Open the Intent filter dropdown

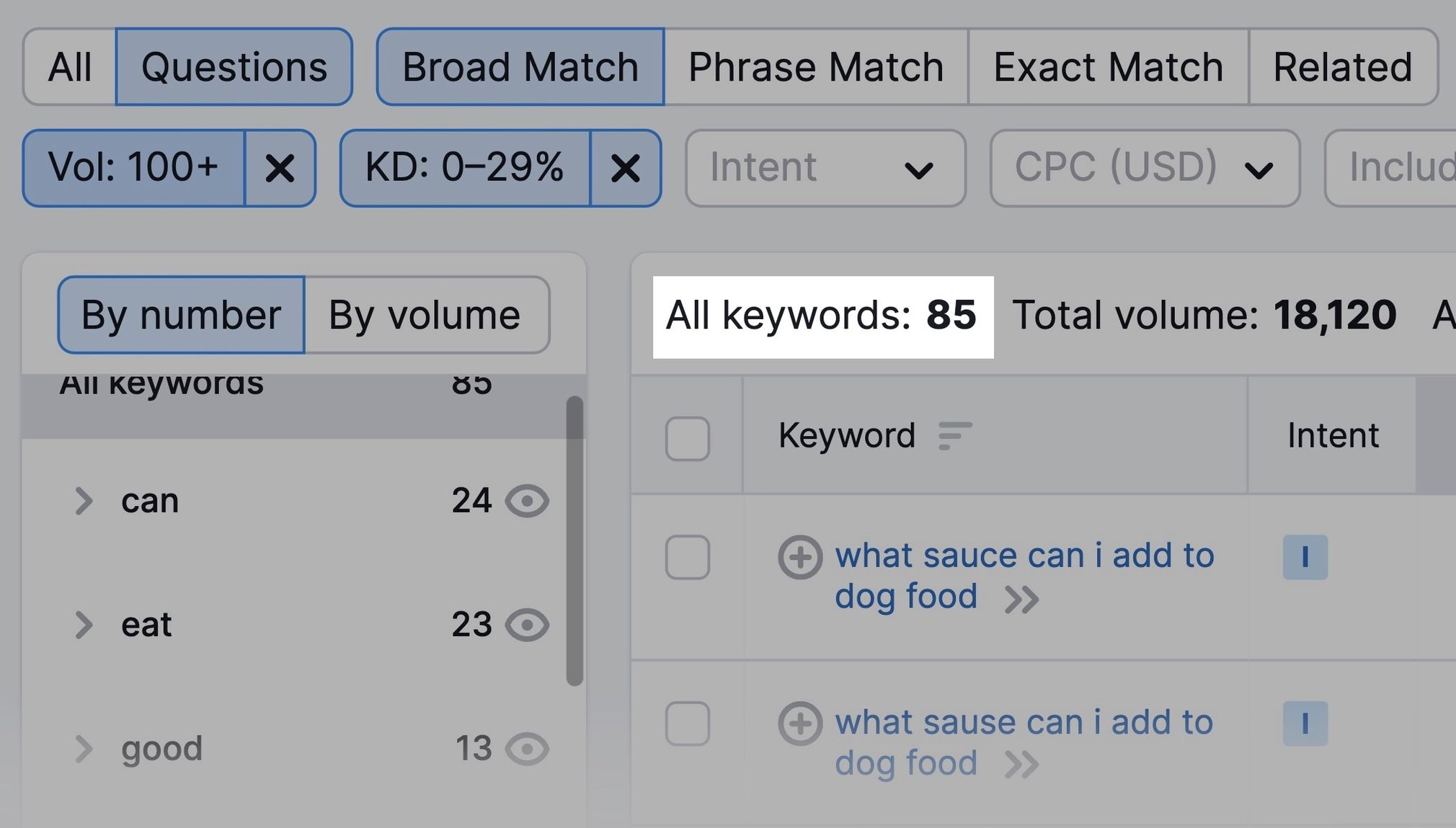point(825,168)
